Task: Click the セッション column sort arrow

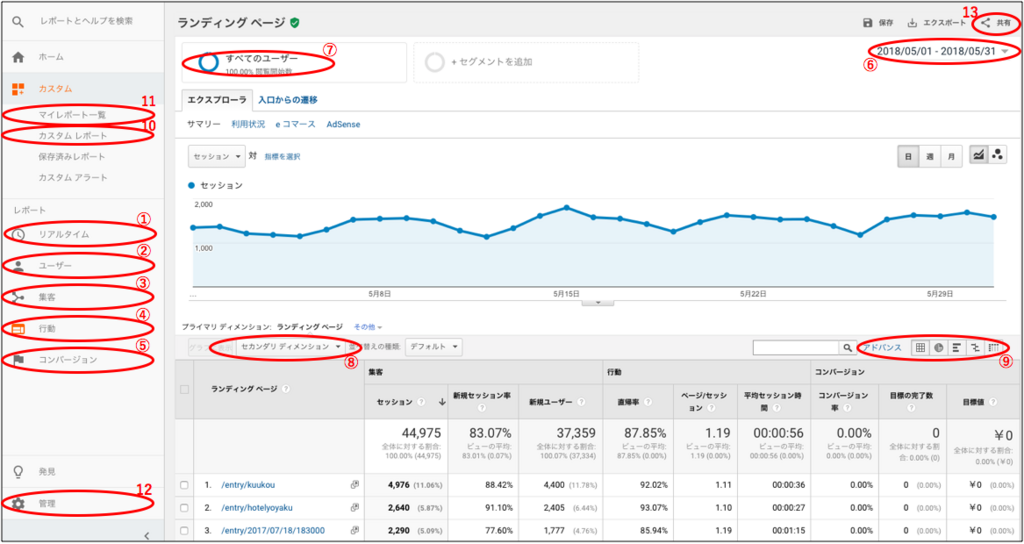Action: (442, 402)
